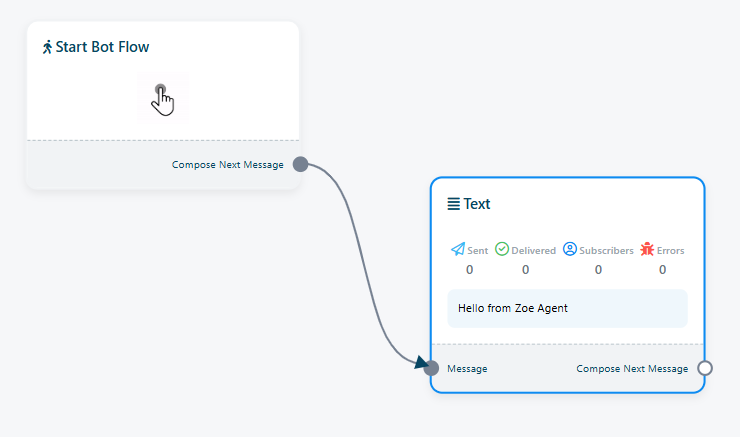The image size is (740, 437).
Task: Click the paper plane Sent icon
Action: pyautogui.click(x=458, y=249)
